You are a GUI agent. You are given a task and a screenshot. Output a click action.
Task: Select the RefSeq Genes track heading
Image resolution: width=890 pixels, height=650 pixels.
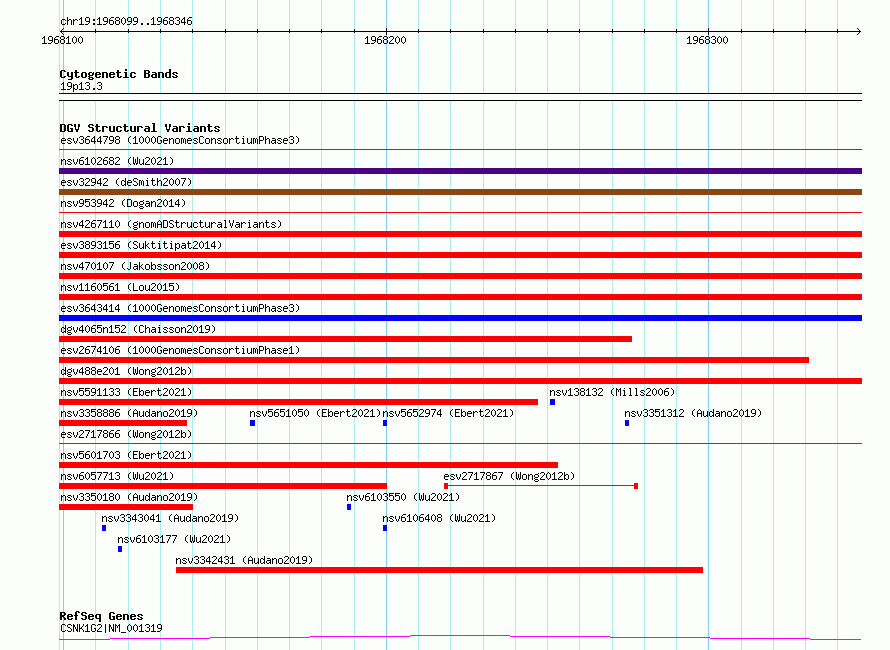click(x=102, y=616)
